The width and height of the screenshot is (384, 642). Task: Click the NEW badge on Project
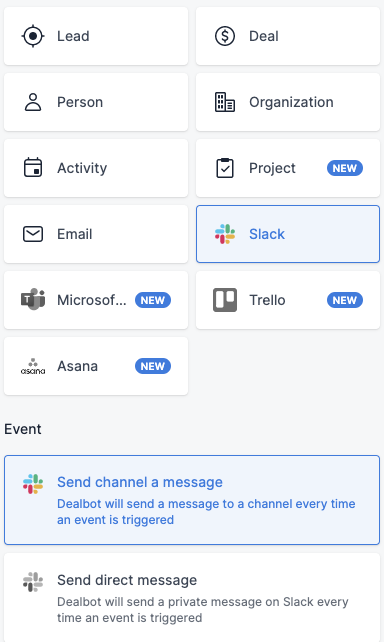(345, 168)
